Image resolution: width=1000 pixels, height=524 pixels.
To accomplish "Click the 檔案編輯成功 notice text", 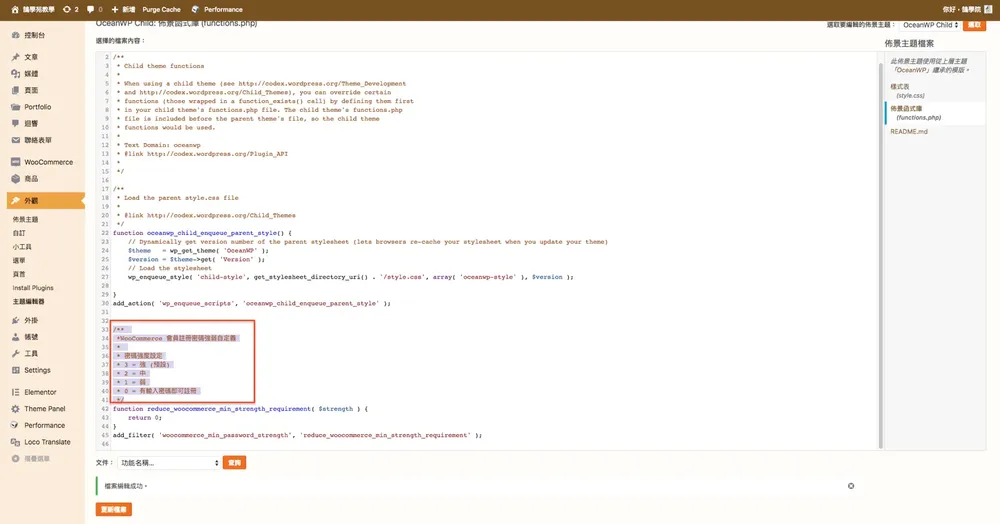I will click(x=126, y=486).
